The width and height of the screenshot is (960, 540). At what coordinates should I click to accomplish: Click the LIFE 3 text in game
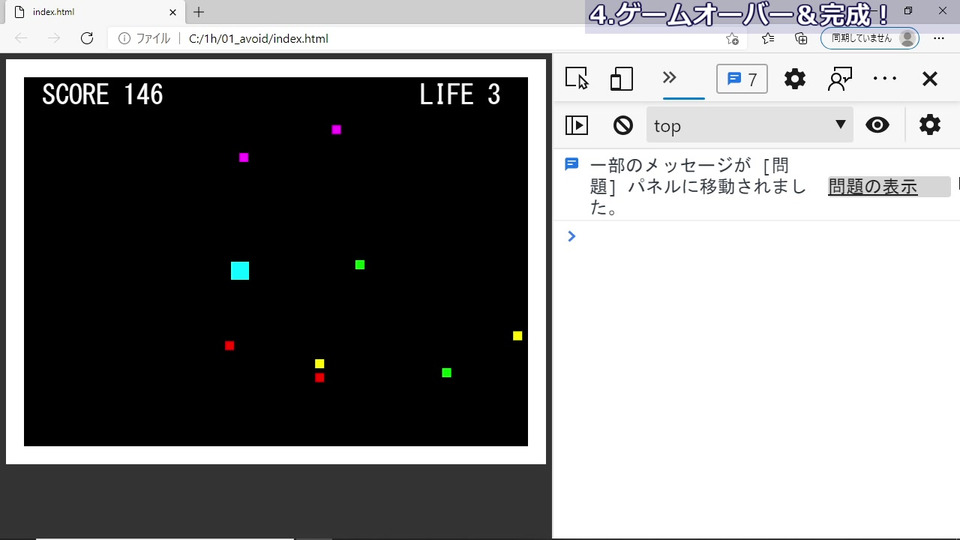point(459,94)
